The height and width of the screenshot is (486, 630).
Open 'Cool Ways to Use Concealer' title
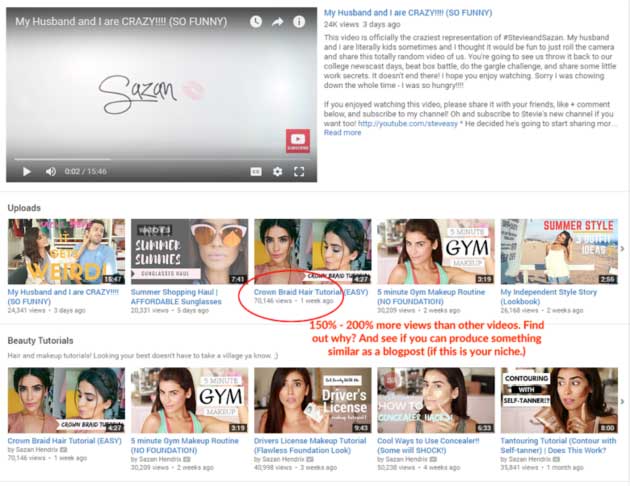[x=428, y=445]
